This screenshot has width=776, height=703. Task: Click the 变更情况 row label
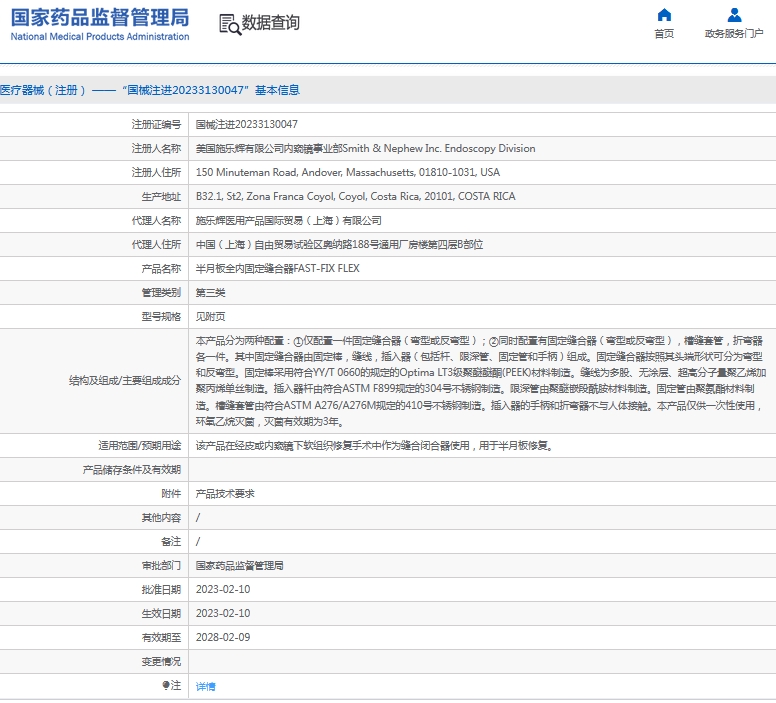[161, 661]
